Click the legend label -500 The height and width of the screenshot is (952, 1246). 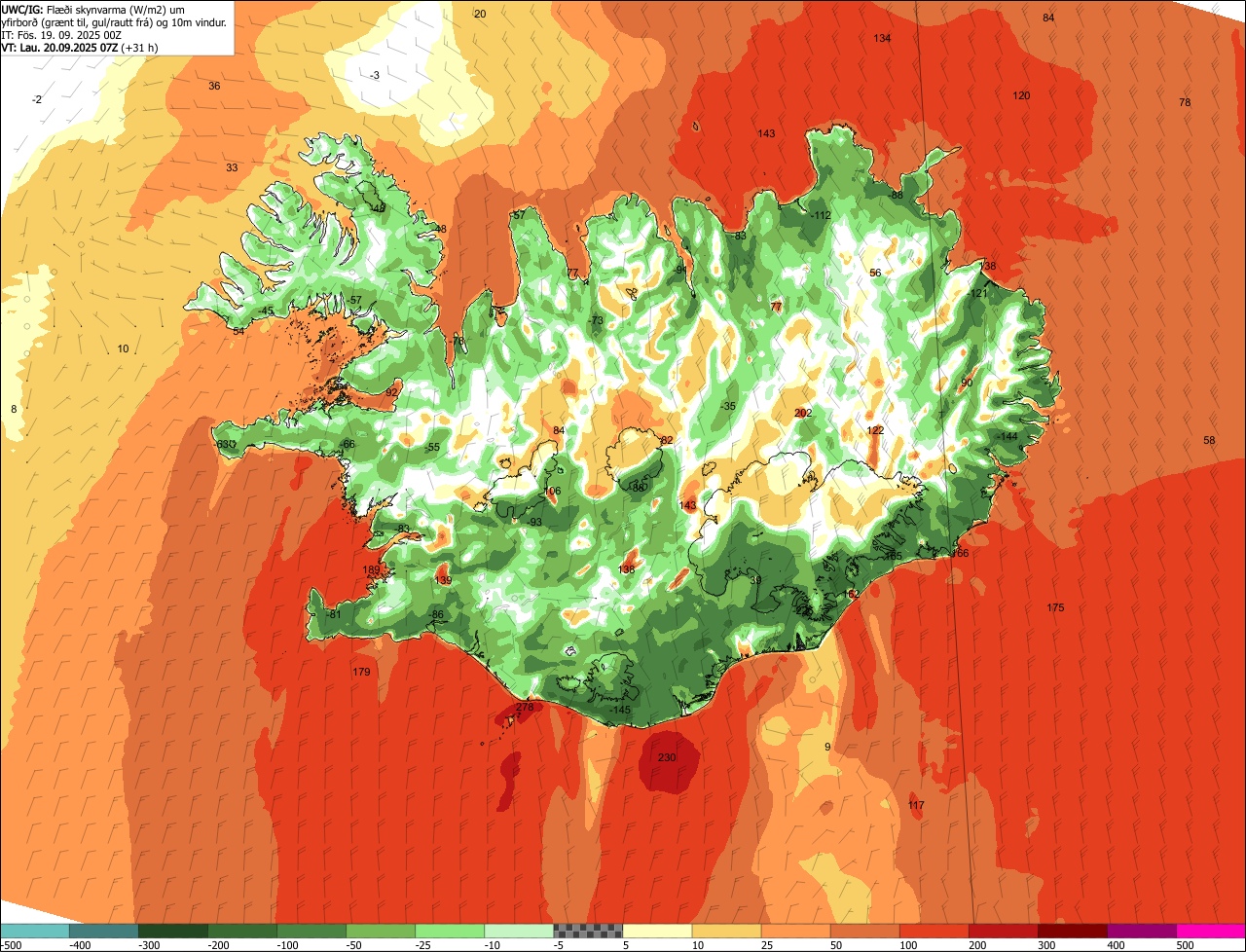[12, 945]
